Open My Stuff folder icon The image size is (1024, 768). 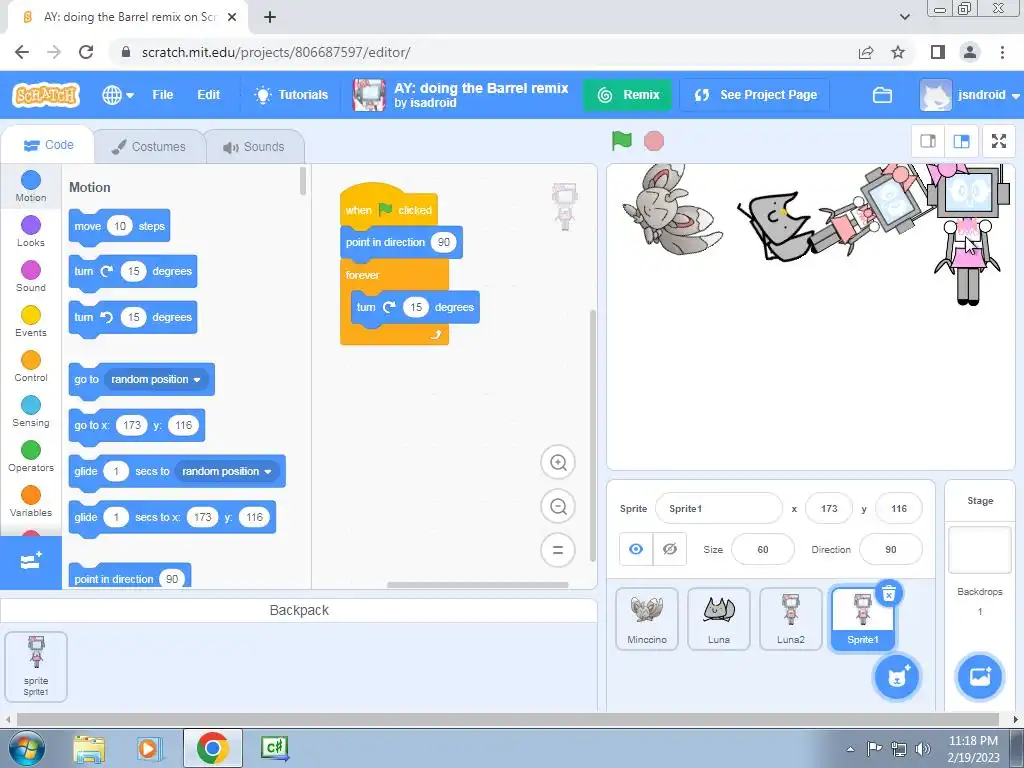point(882,95)
